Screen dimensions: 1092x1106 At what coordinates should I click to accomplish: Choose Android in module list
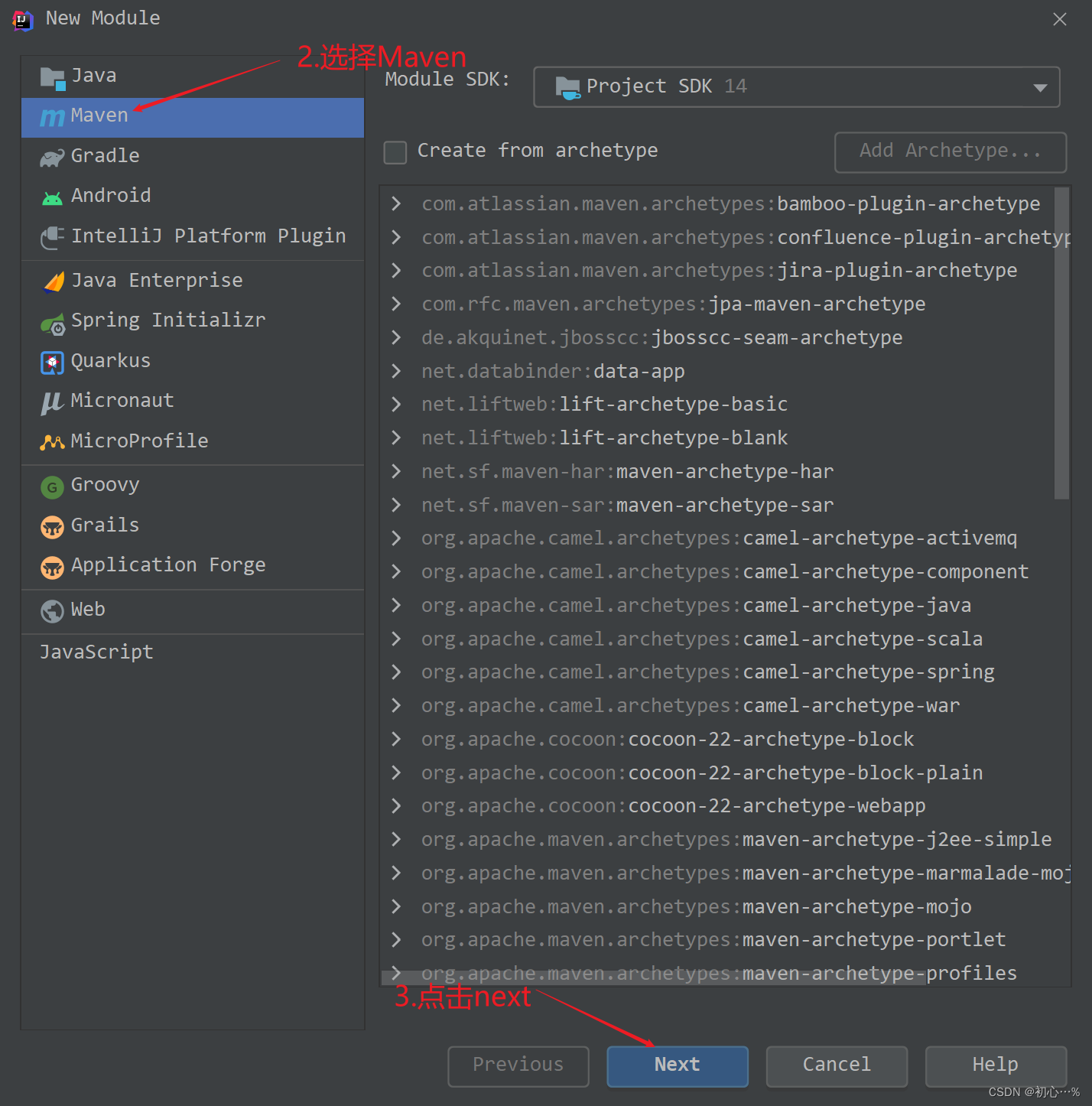tap(193, 197)
